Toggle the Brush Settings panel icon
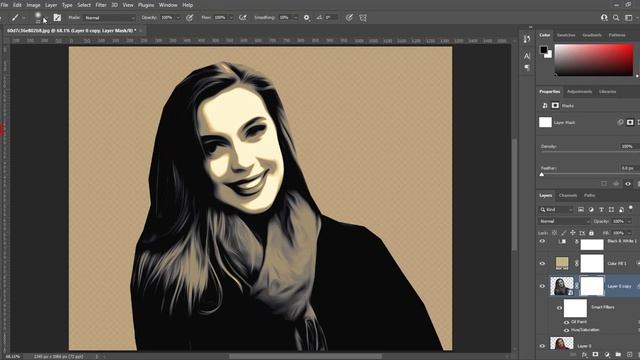Screen dimensions: 640x360 [57, 18]
